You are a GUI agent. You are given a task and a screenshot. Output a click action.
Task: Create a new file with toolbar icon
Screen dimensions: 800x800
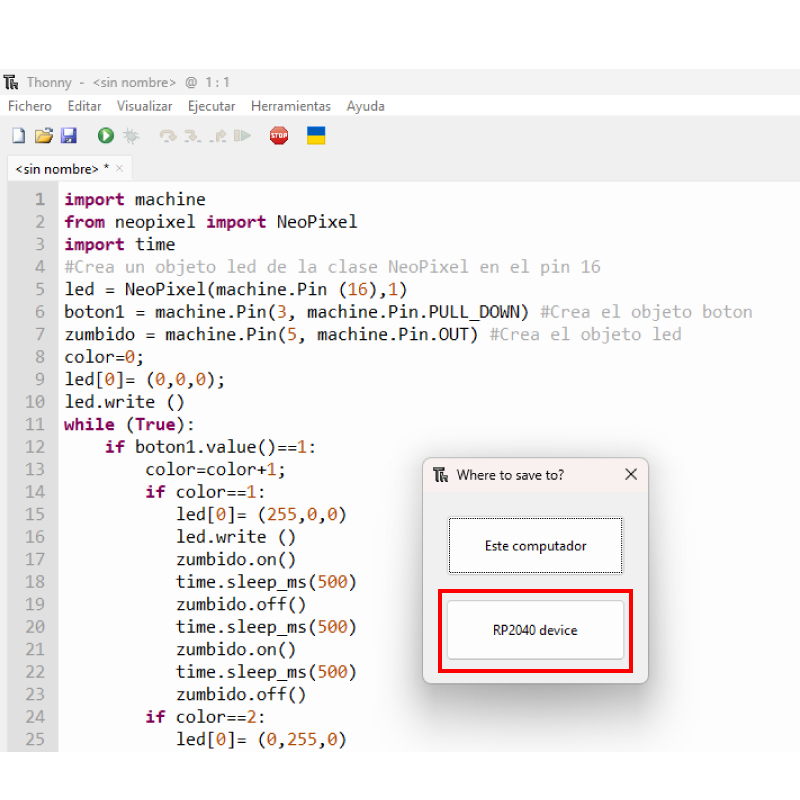coord(18,136)
